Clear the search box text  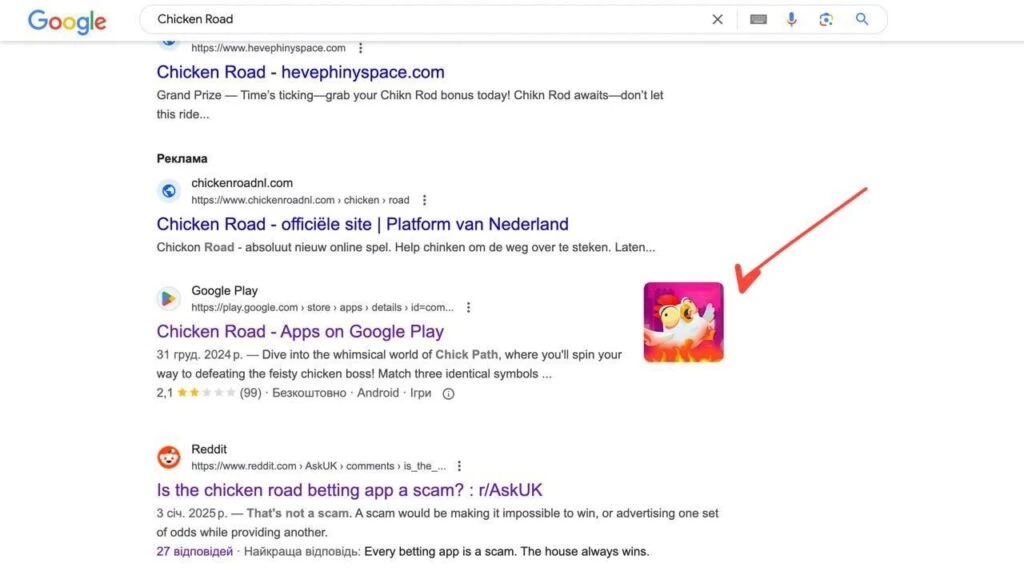[x=717, y=20]
